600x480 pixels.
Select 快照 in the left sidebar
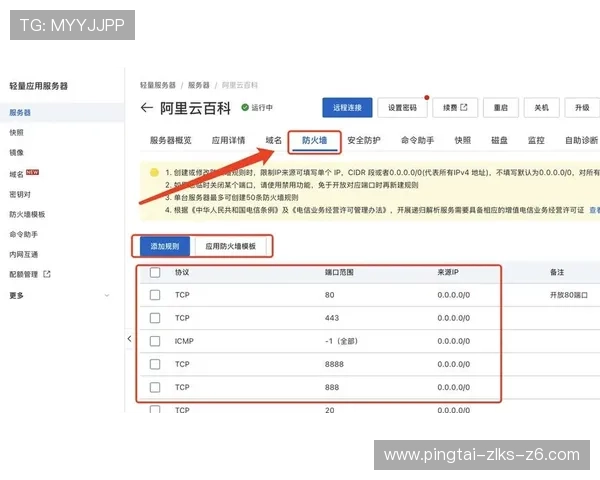[x=16, y=132]
